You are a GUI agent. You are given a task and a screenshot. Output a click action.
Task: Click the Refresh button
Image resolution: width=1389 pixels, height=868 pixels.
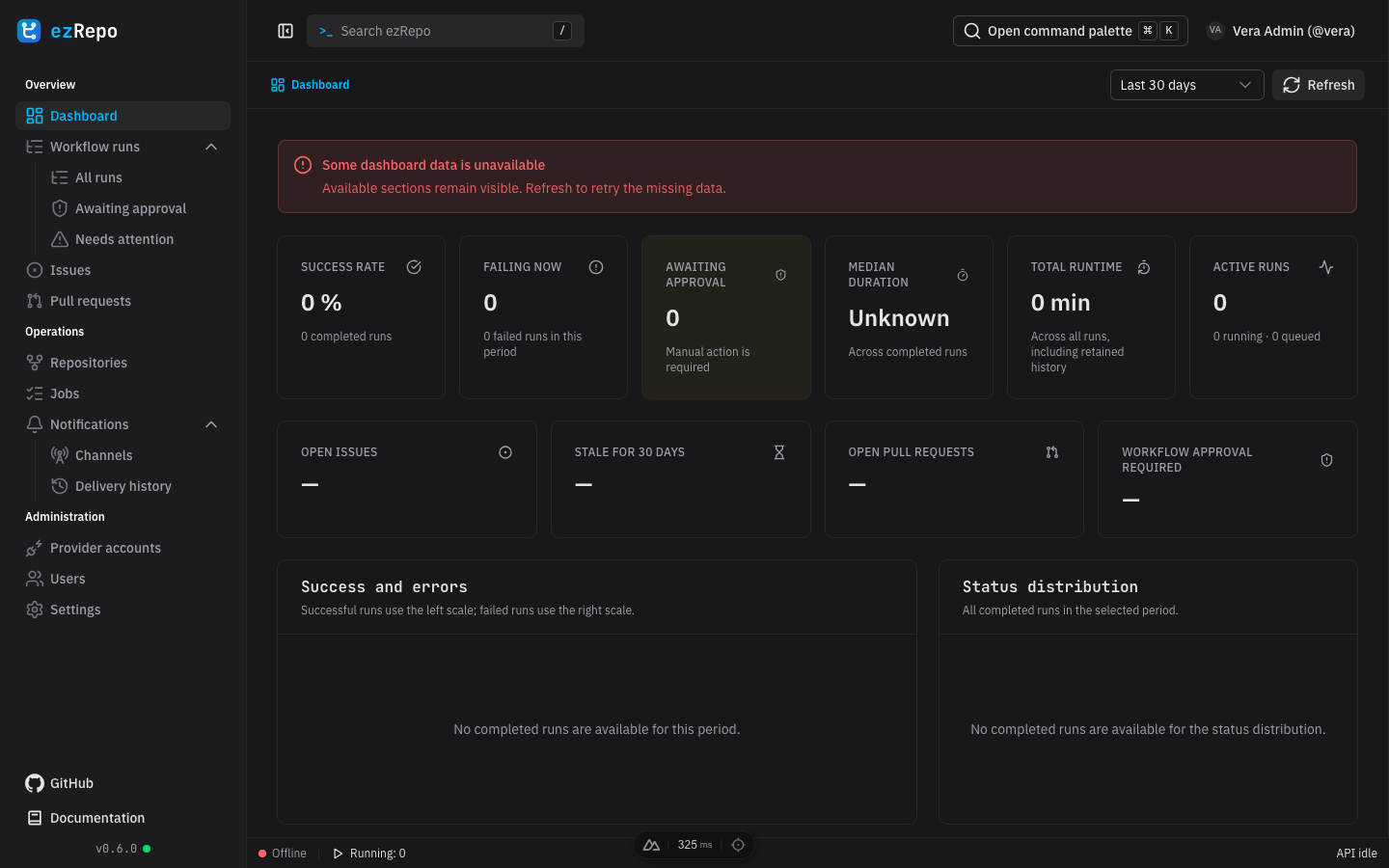tap(1319, 85)
